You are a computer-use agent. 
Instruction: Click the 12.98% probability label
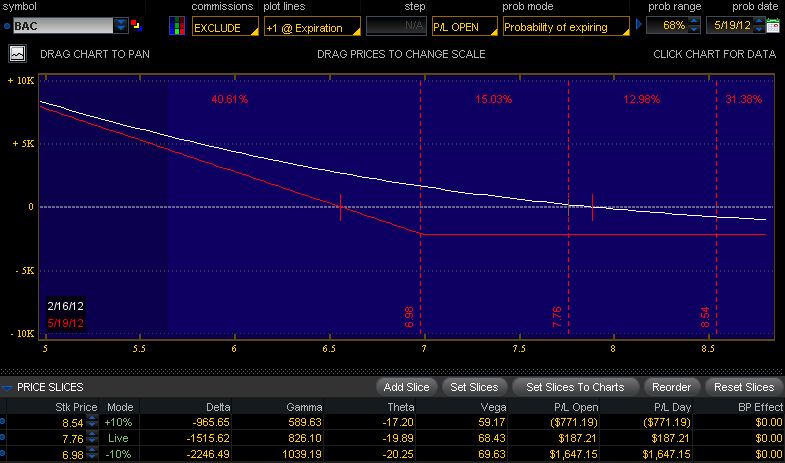click(x=641, y=99)
